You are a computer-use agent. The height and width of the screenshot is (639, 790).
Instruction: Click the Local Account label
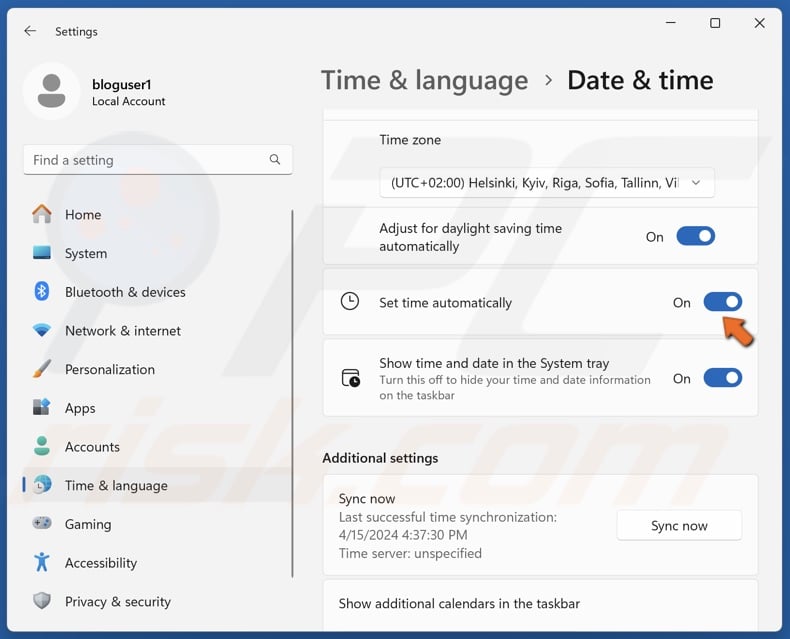point(128,101)
